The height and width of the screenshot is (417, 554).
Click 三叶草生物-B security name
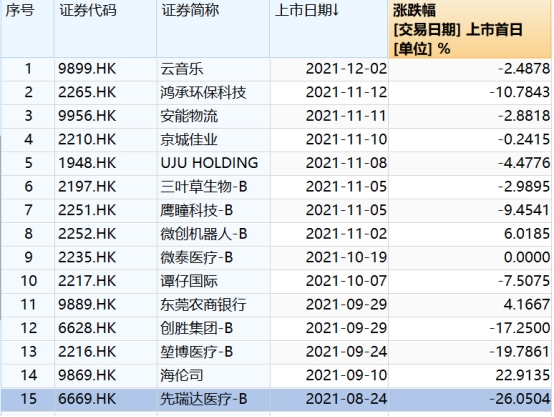click(x=204, y=187)
